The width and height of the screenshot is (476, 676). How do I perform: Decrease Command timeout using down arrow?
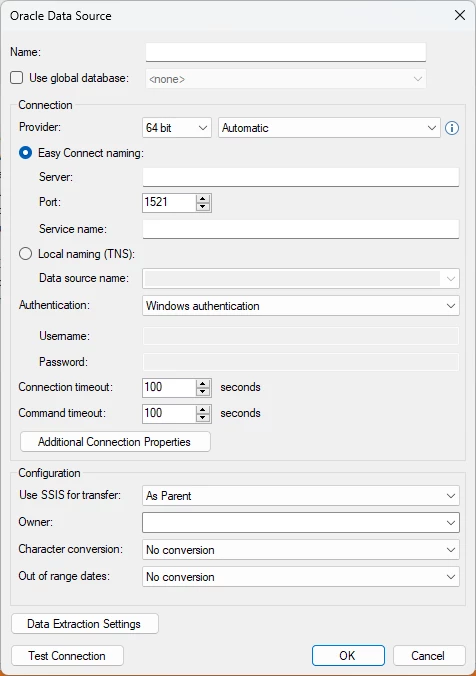coord(203,417)
